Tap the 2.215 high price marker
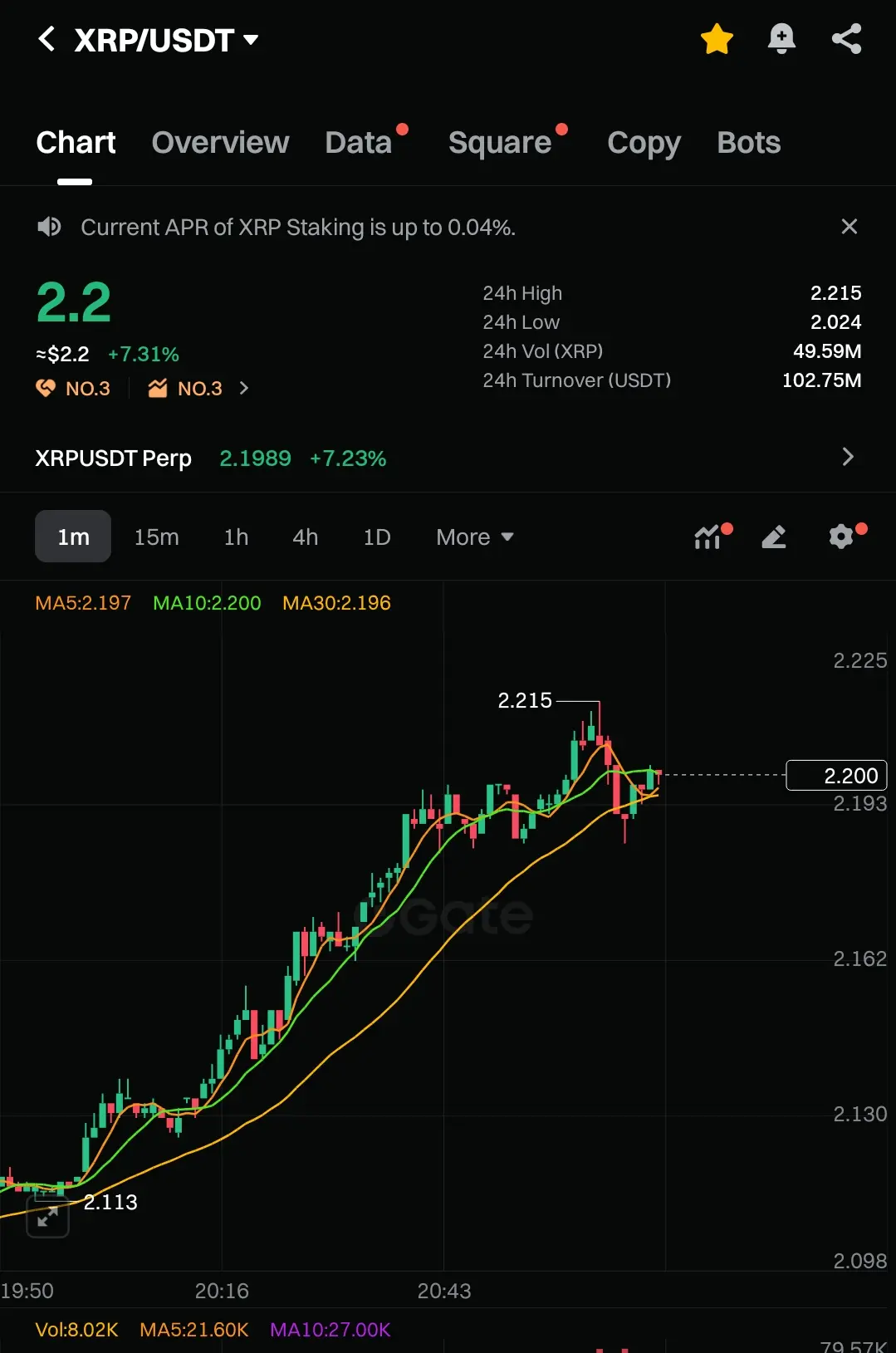The width and height of the screenshot is (896, 1353). 525,701
